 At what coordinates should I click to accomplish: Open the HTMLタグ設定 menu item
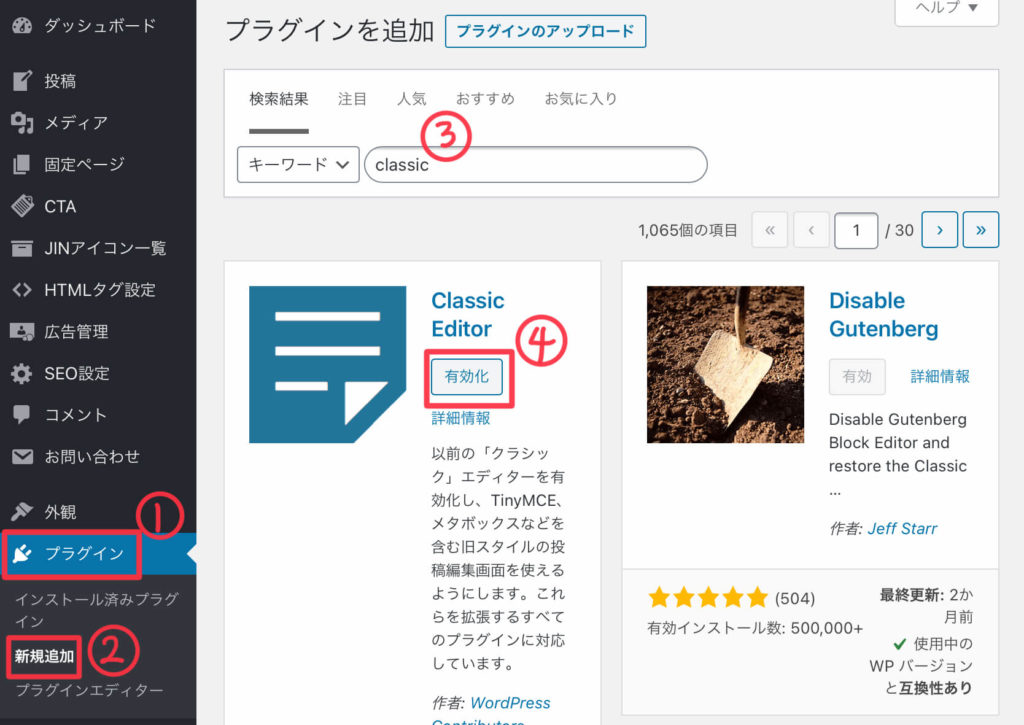(x=98, y=289)
